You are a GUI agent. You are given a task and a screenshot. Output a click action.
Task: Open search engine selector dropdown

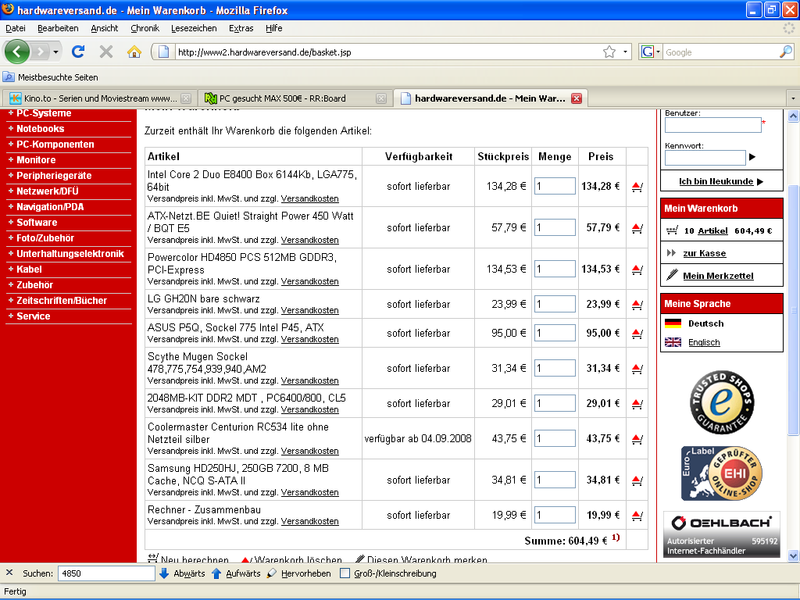point(658,52)
